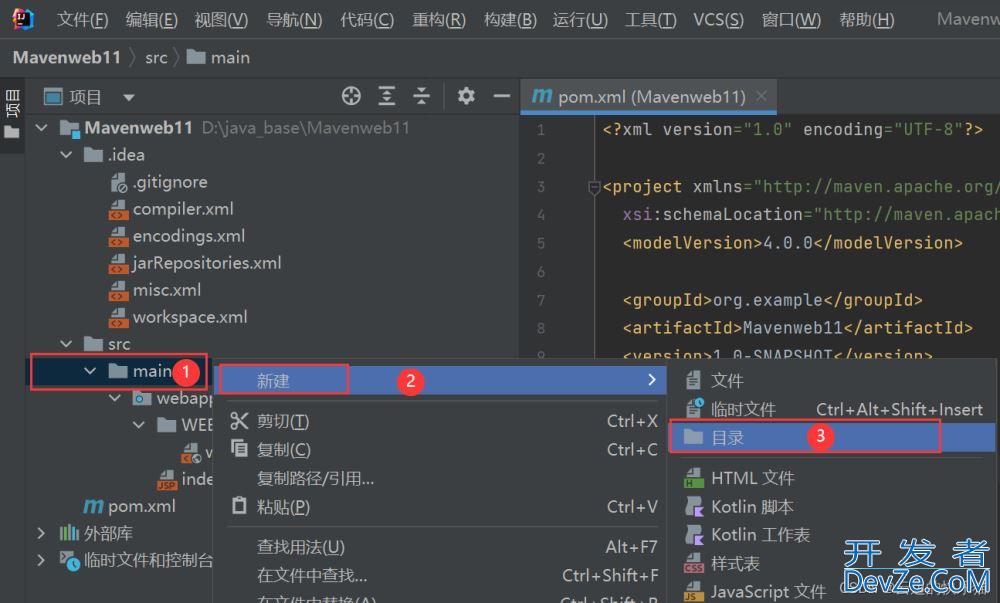Open the 导航(N) menu
Image resolution: width=1000 pixels, height=603 pixels.
tap(294, 20)
